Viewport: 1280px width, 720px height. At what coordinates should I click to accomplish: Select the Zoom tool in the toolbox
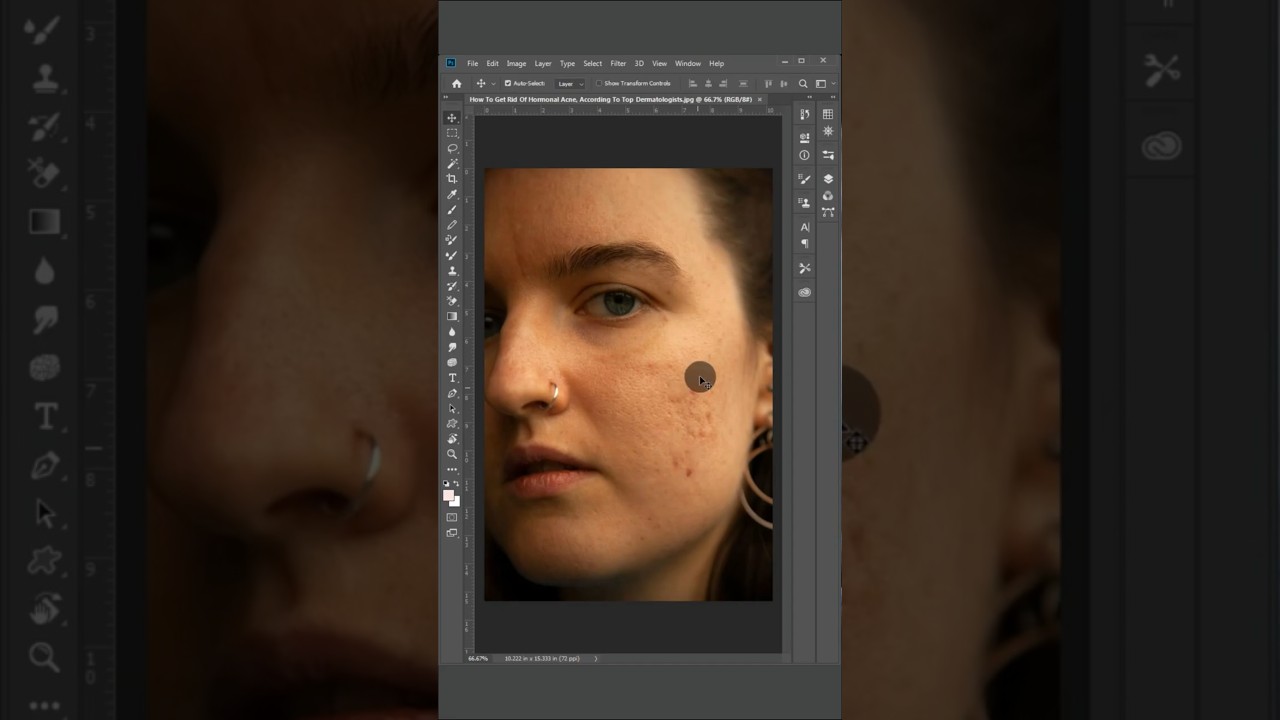coord(452,454)
